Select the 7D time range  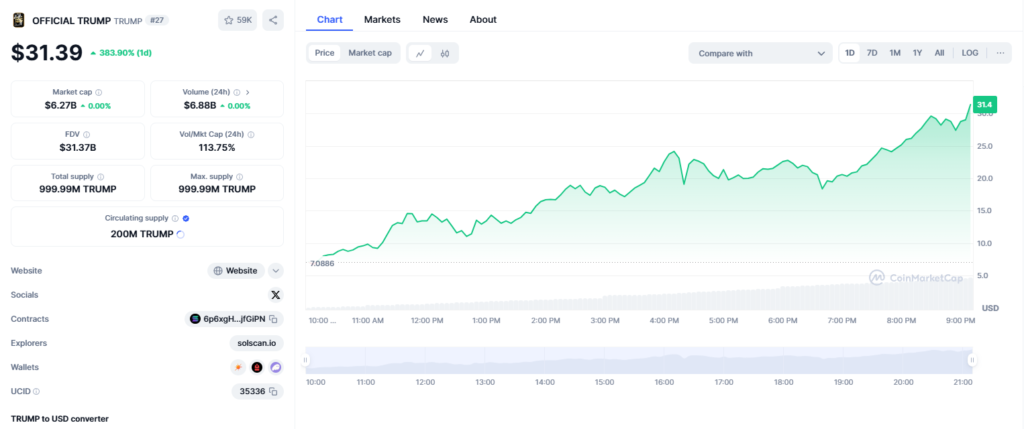872,54
